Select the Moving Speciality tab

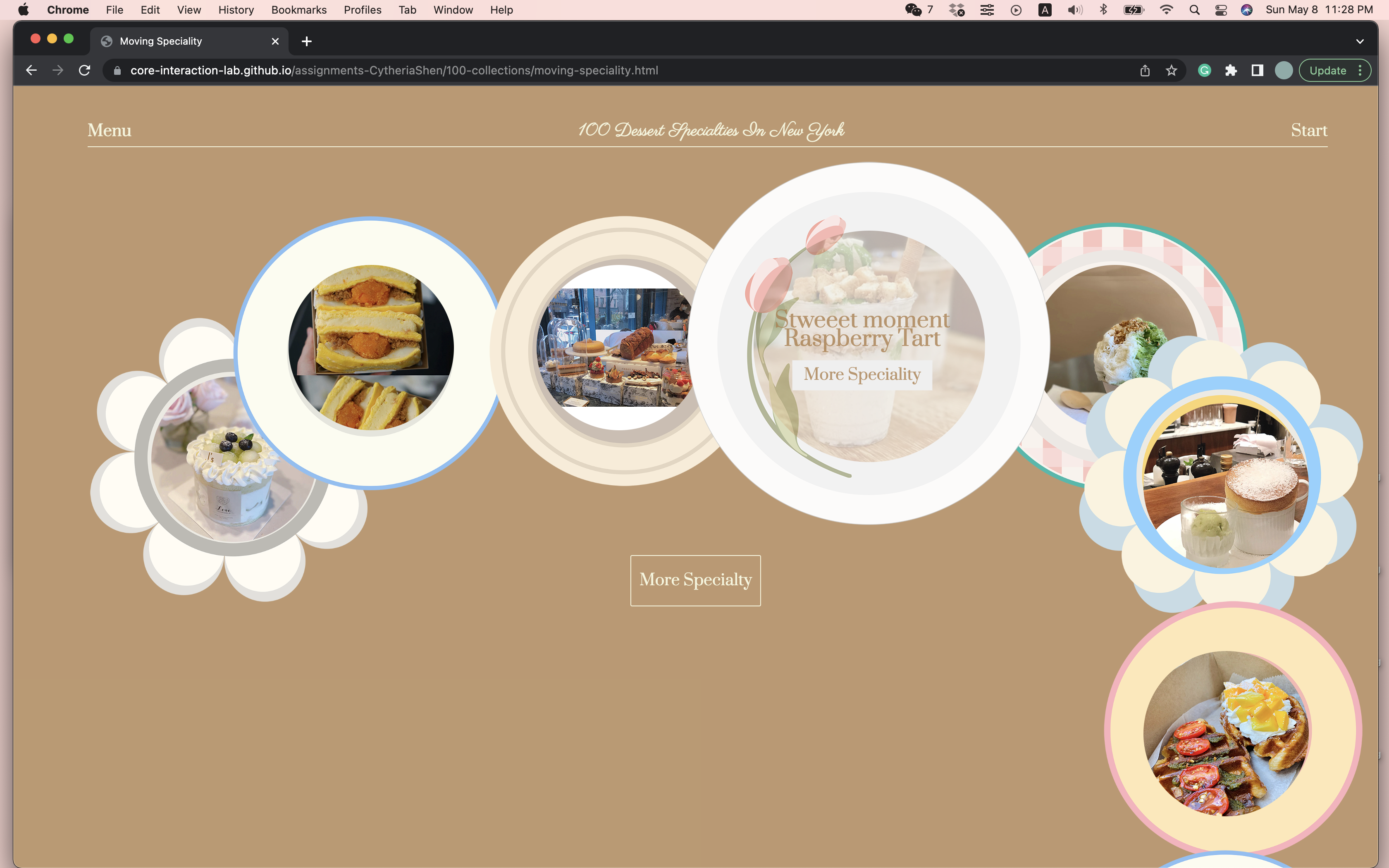[x=189, y=41]
